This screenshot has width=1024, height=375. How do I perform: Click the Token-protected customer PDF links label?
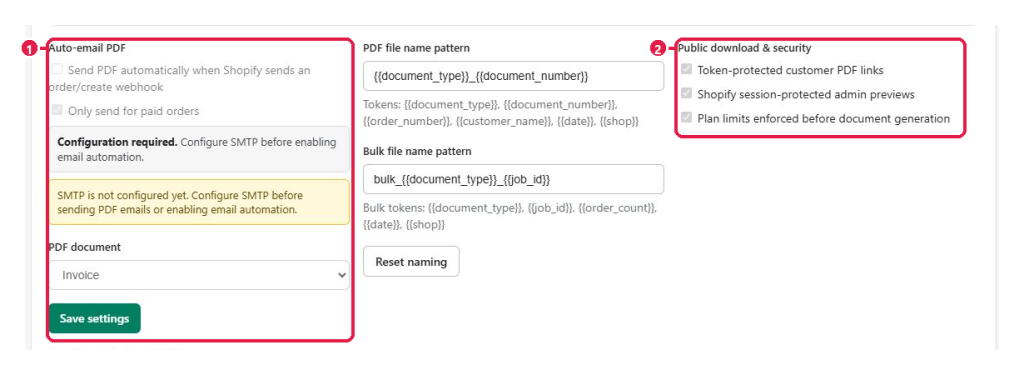[790, 70]
